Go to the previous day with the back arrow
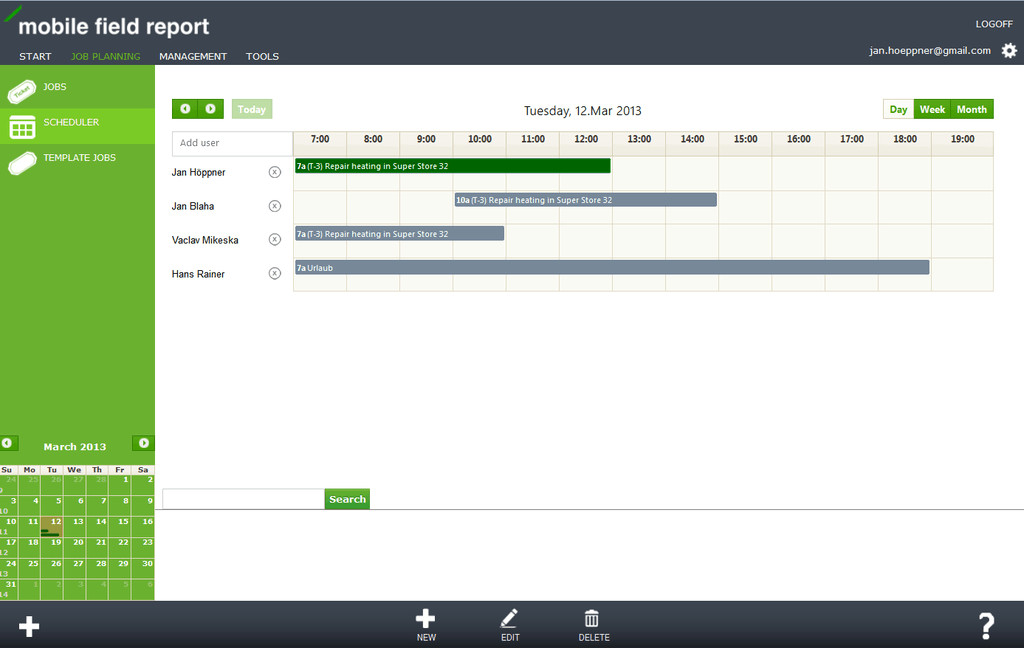 click(x=185, y=108)
